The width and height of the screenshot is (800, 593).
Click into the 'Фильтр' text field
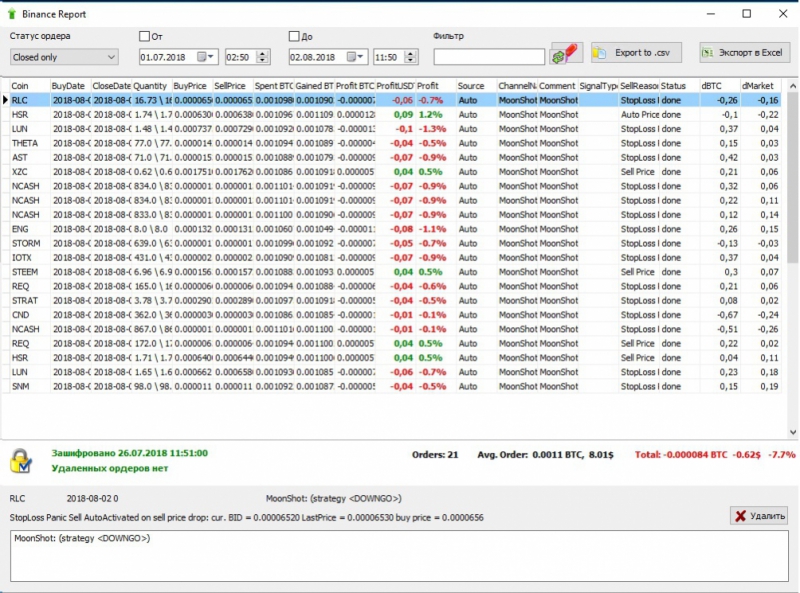click(x=489, y=57)
